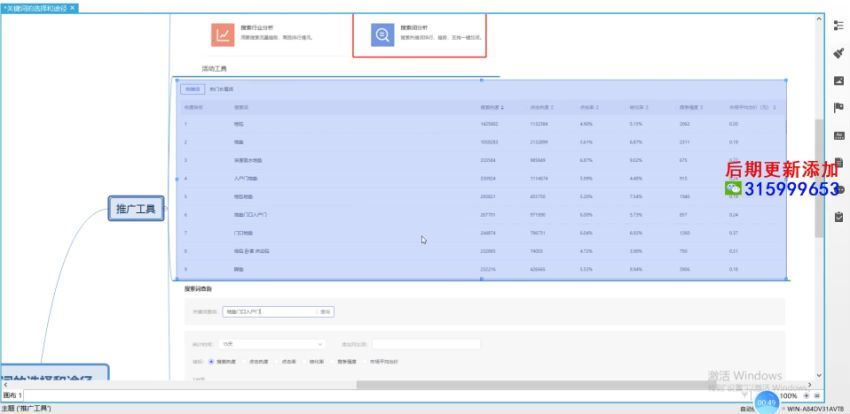Open the outline panel icon in right sidebar
This screenshot has width=850, height=414.
click(838, 25)
